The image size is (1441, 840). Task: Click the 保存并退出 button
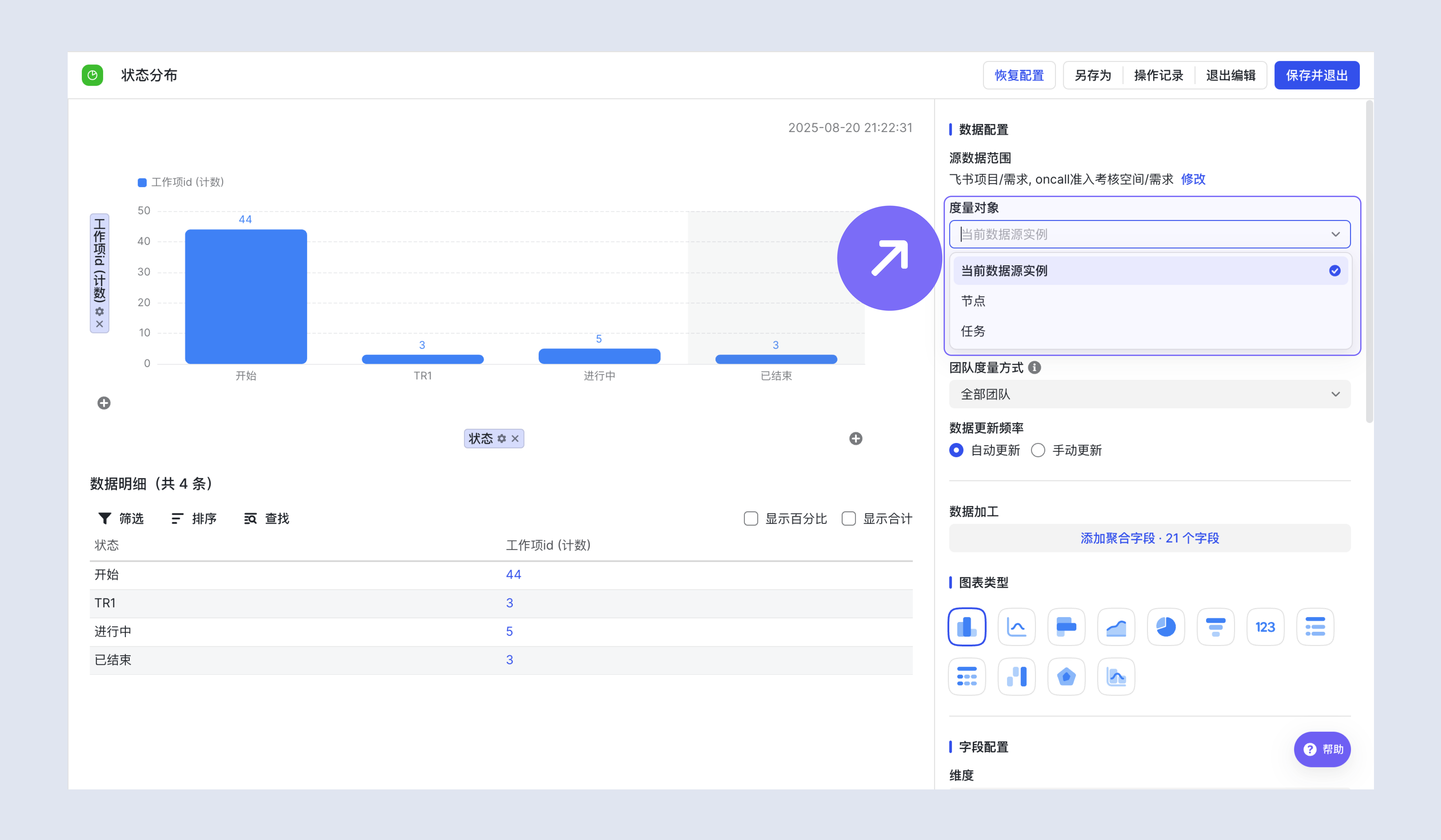tap(1316, 76)
